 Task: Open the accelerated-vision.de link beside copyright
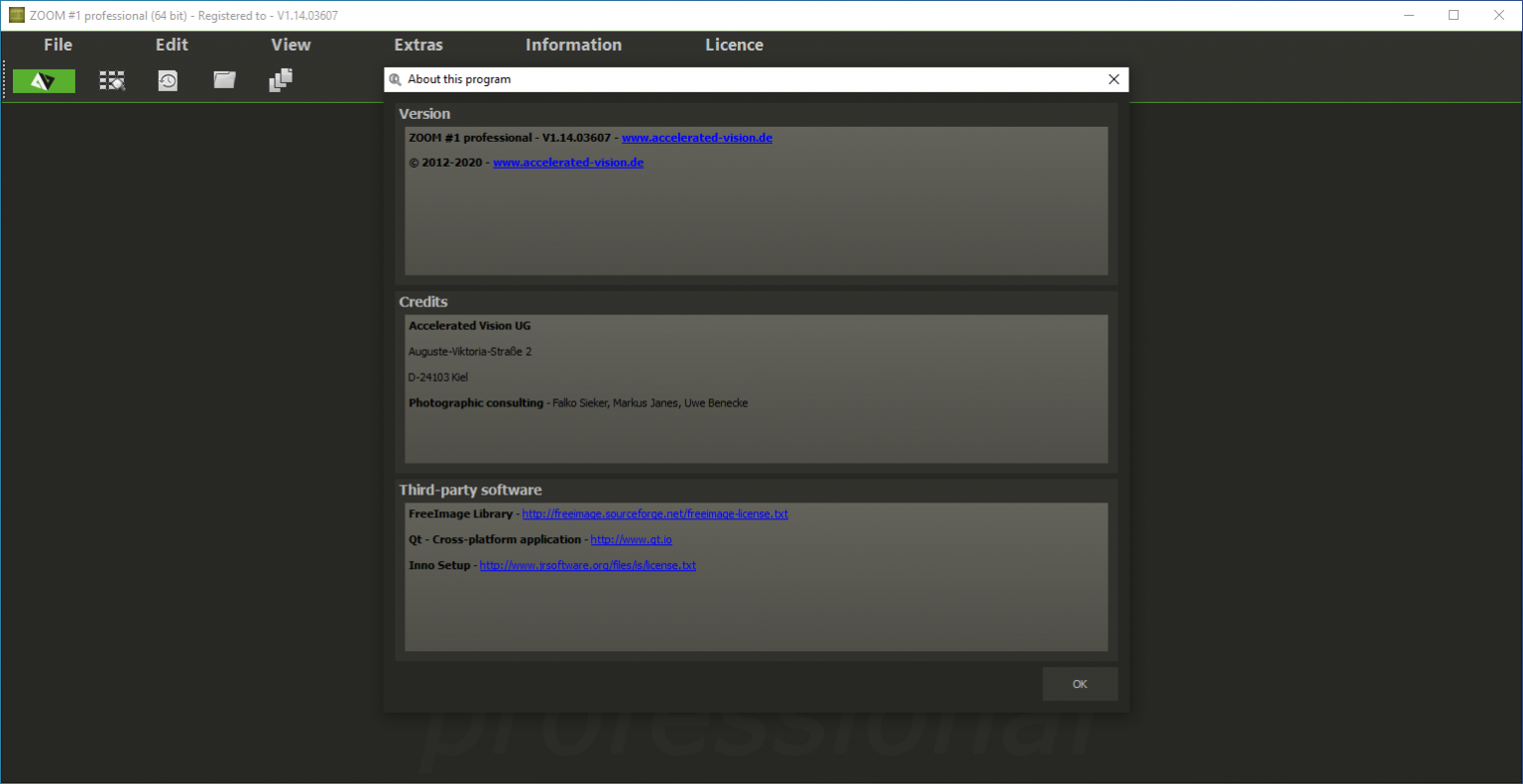[x=568, y=163]
